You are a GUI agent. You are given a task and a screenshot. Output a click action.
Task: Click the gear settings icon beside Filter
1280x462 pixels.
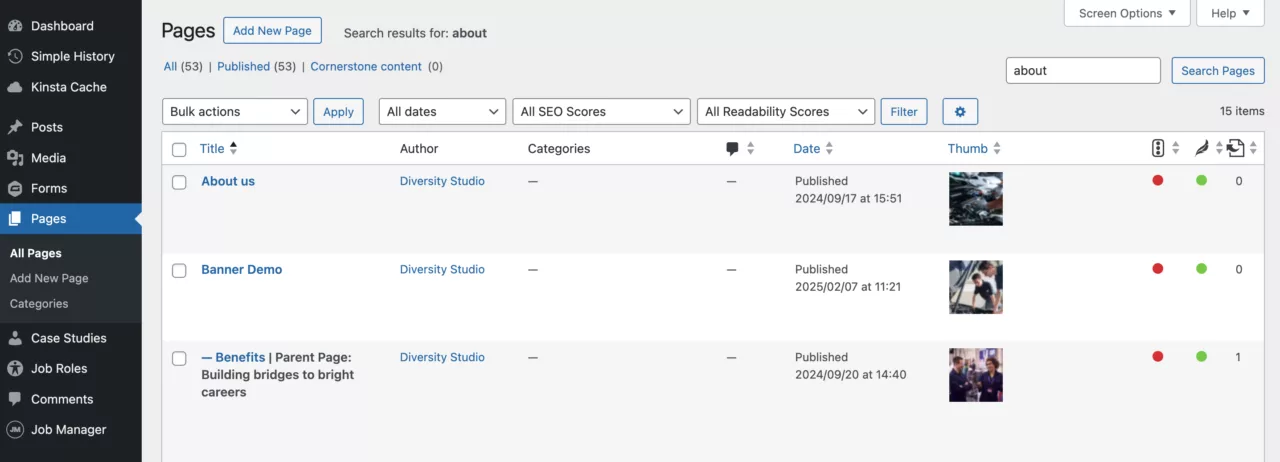point(960,112)
